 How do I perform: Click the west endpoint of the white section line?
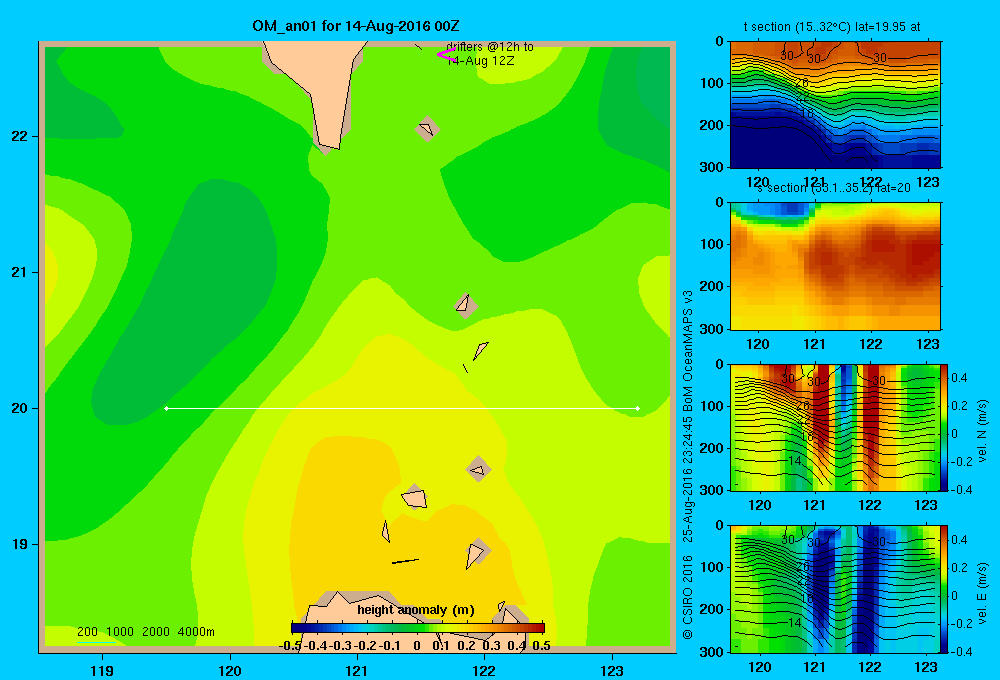click(166, 408)
